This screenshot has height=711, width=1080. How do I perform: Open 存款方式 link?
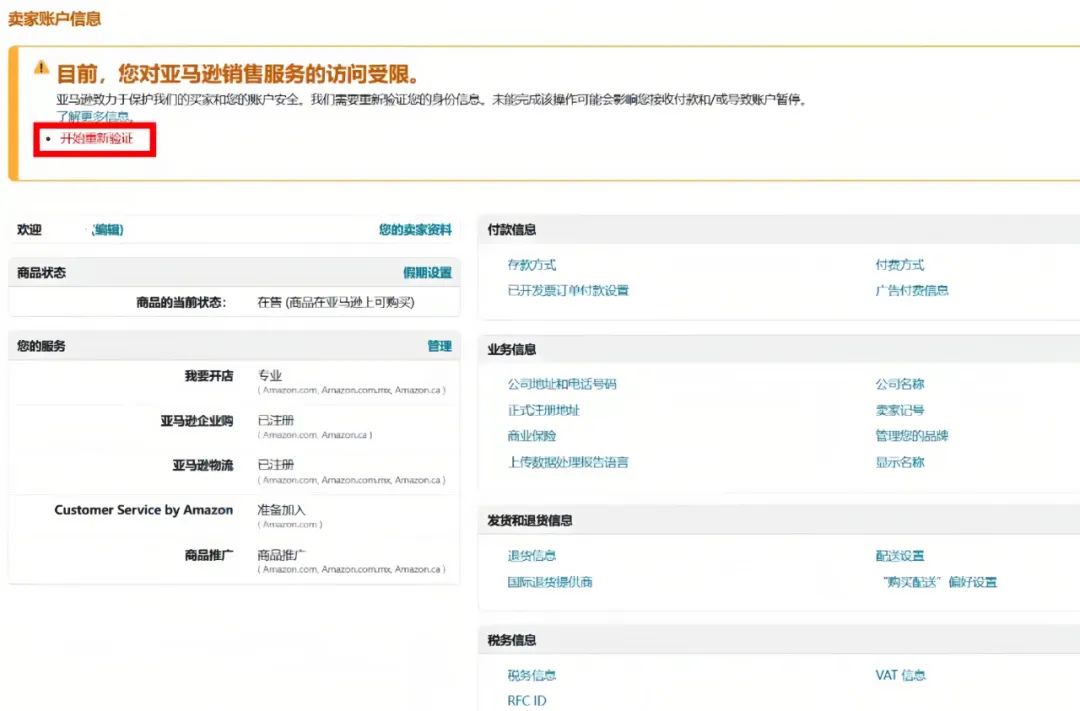tap(532, 265)
